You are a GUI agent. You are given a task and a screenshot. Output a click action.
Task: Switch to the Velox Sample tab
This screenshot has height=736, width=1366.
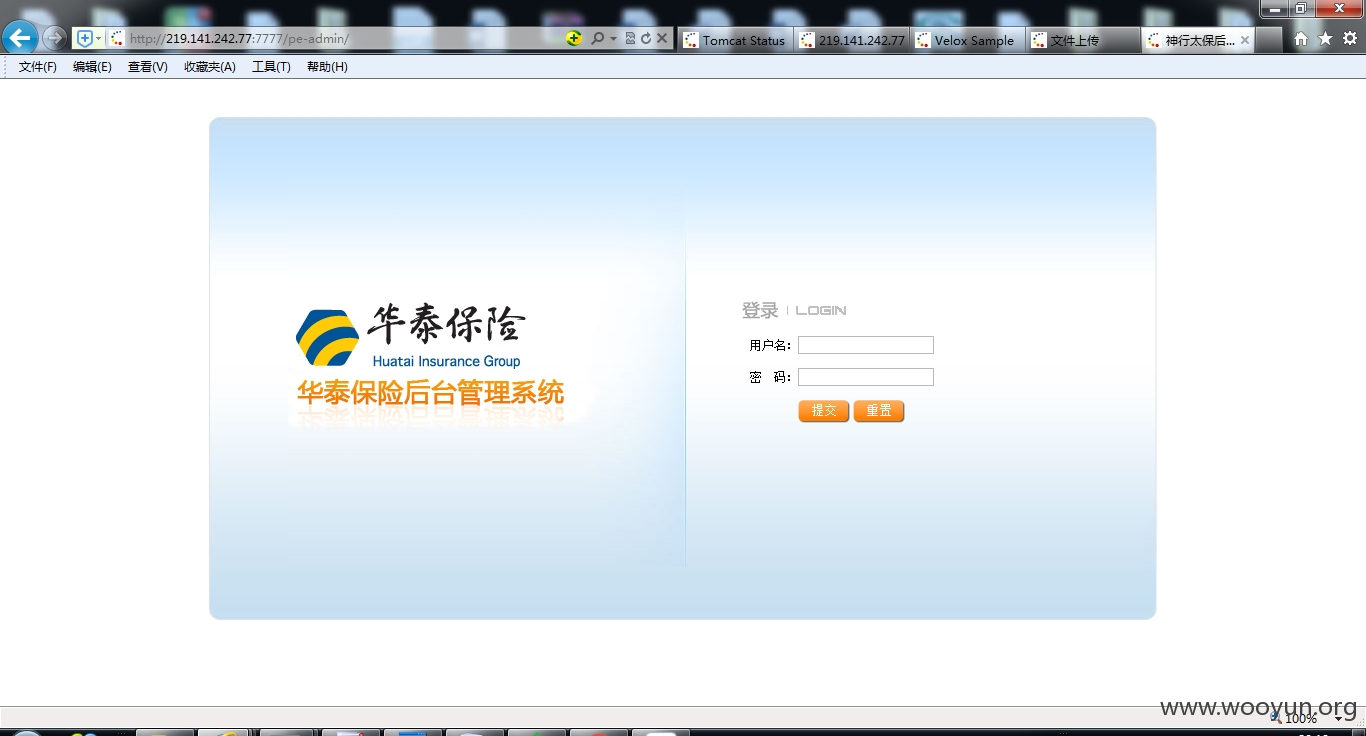tap(968, 40)
